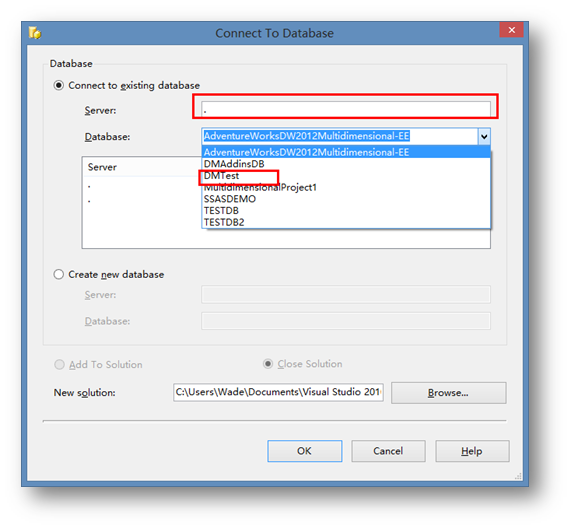The height and width of the screenshot is (529, 571).
Task: Click the dialog resize grip corner
Action: [519, 476]
